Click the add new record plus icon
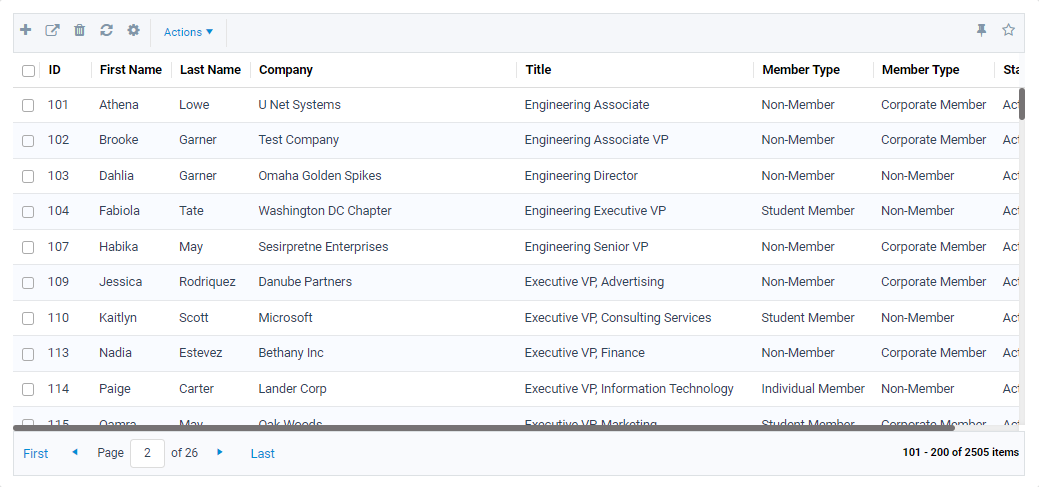This screenshot has height=487, width=1039. pyautogui.click(x=26, y=31)
